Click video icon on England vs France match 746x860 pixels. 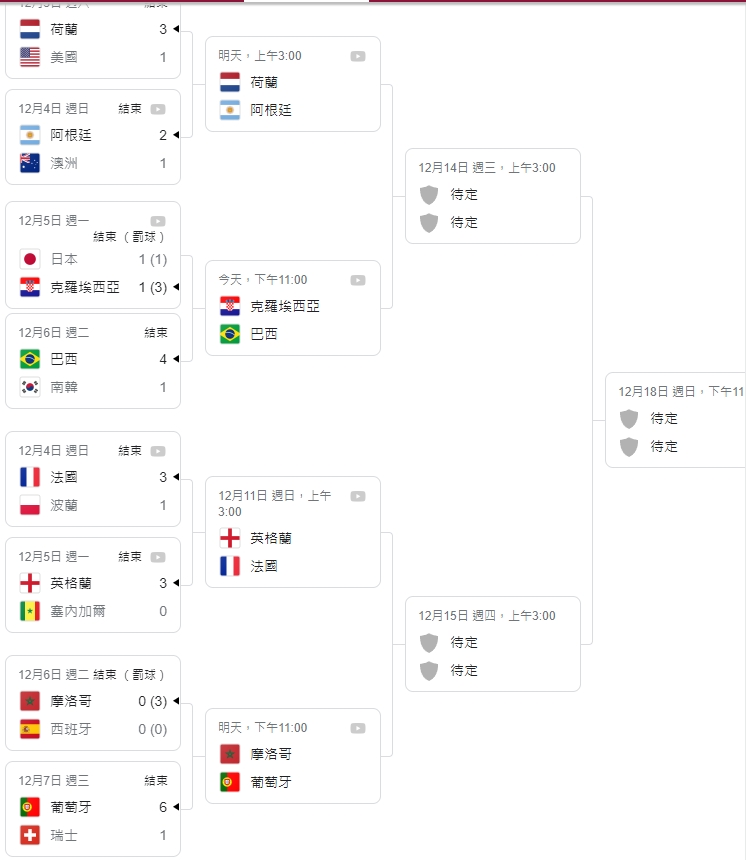pyautogui.click(x=358, y=496)
